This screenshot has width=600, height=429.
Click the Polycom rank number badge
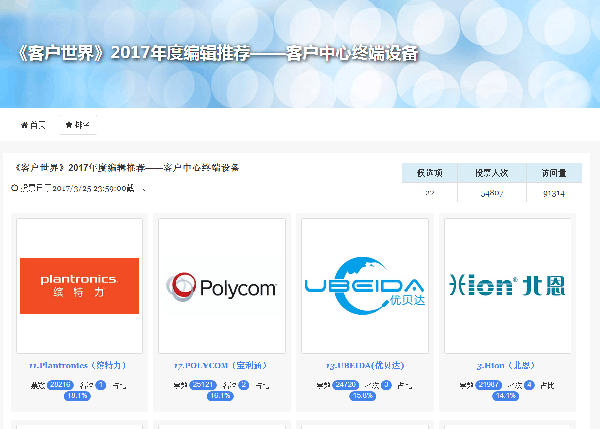coord(243,384)
